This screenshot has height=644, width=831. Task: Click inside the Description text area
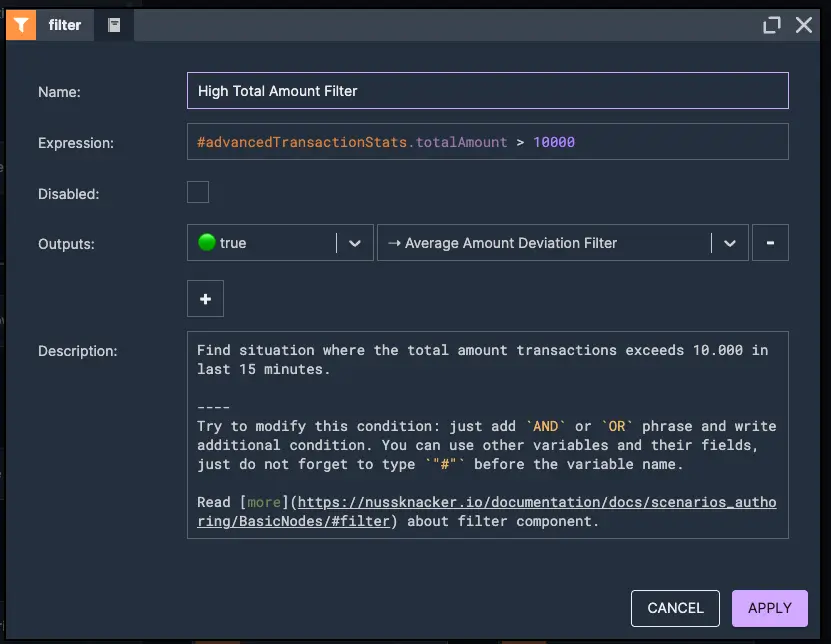(488, 435)
